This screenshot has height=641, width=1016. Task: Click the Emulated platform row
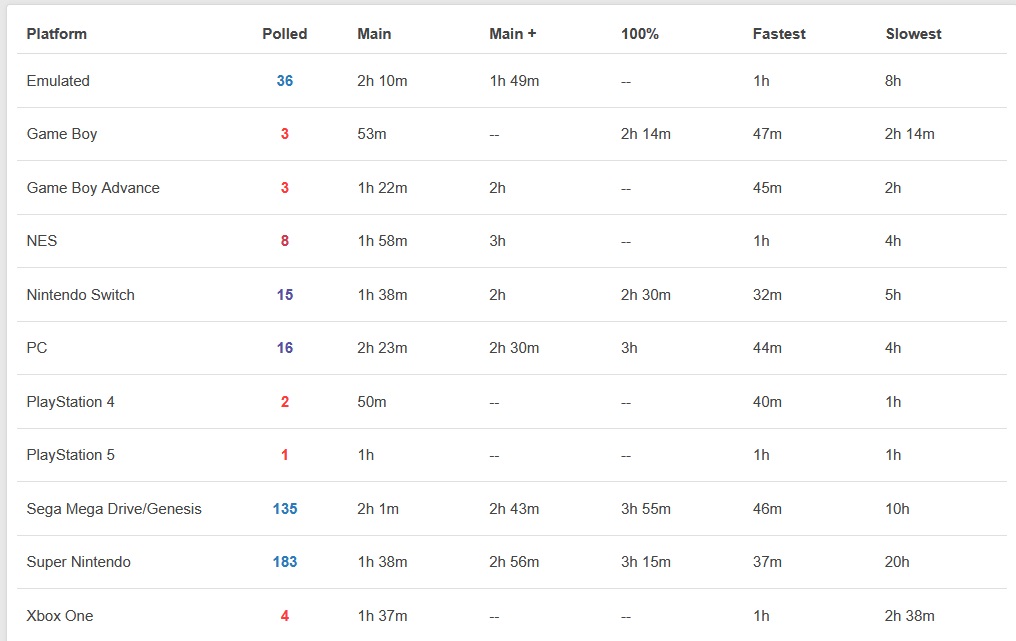coord(58,81)
